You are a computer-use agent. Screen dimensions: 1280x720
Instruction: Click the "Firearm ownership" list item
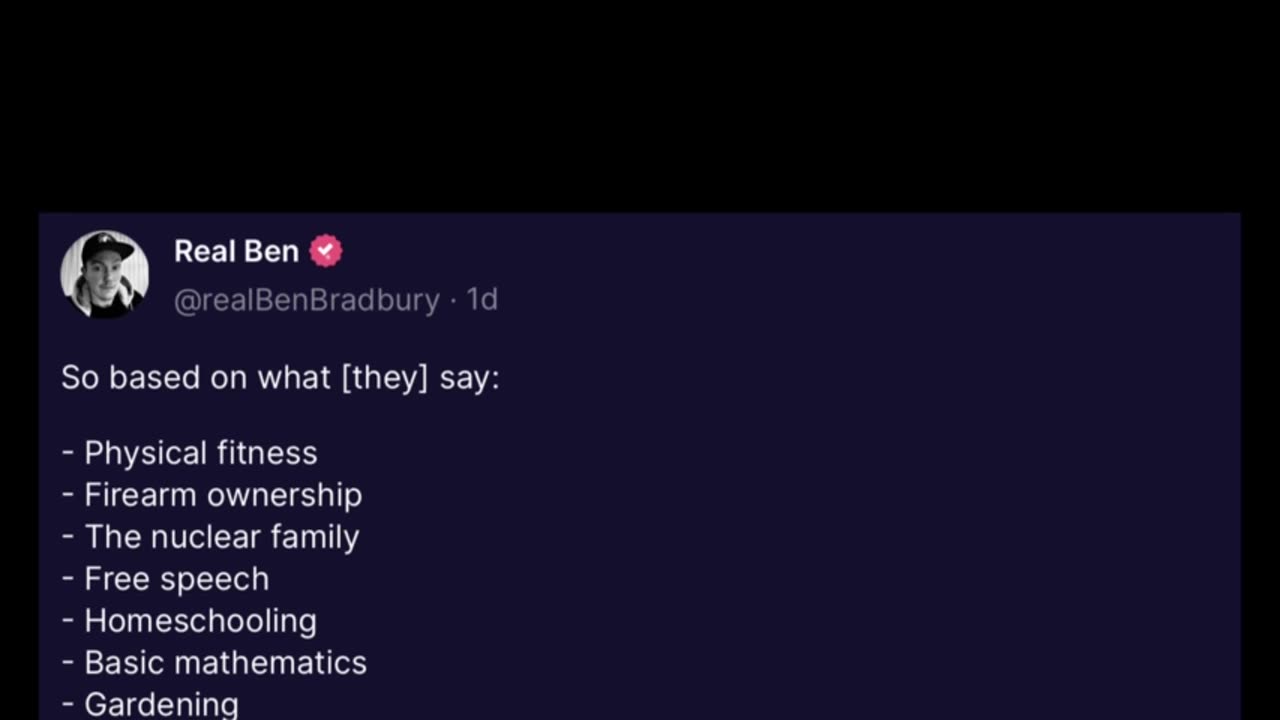point(212,495)
